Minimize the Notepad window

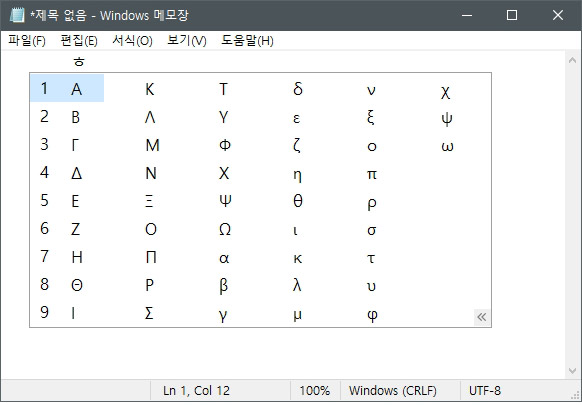tap(467, 15)
